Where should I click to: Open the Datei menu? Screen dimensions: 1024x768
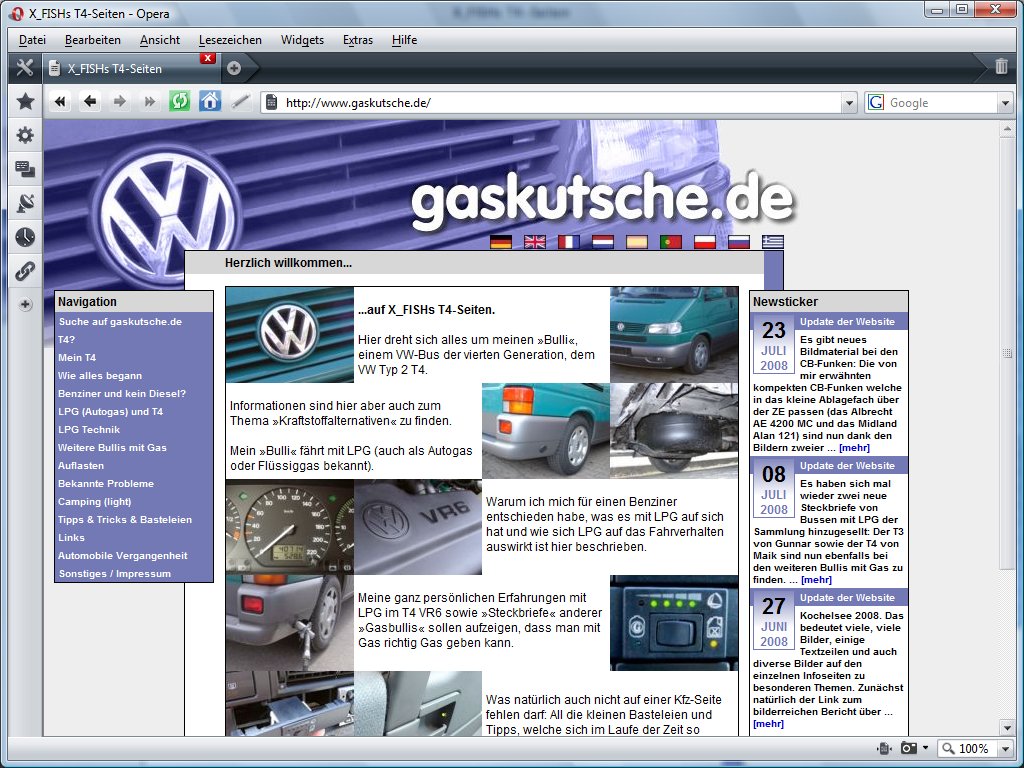point(32,40)
